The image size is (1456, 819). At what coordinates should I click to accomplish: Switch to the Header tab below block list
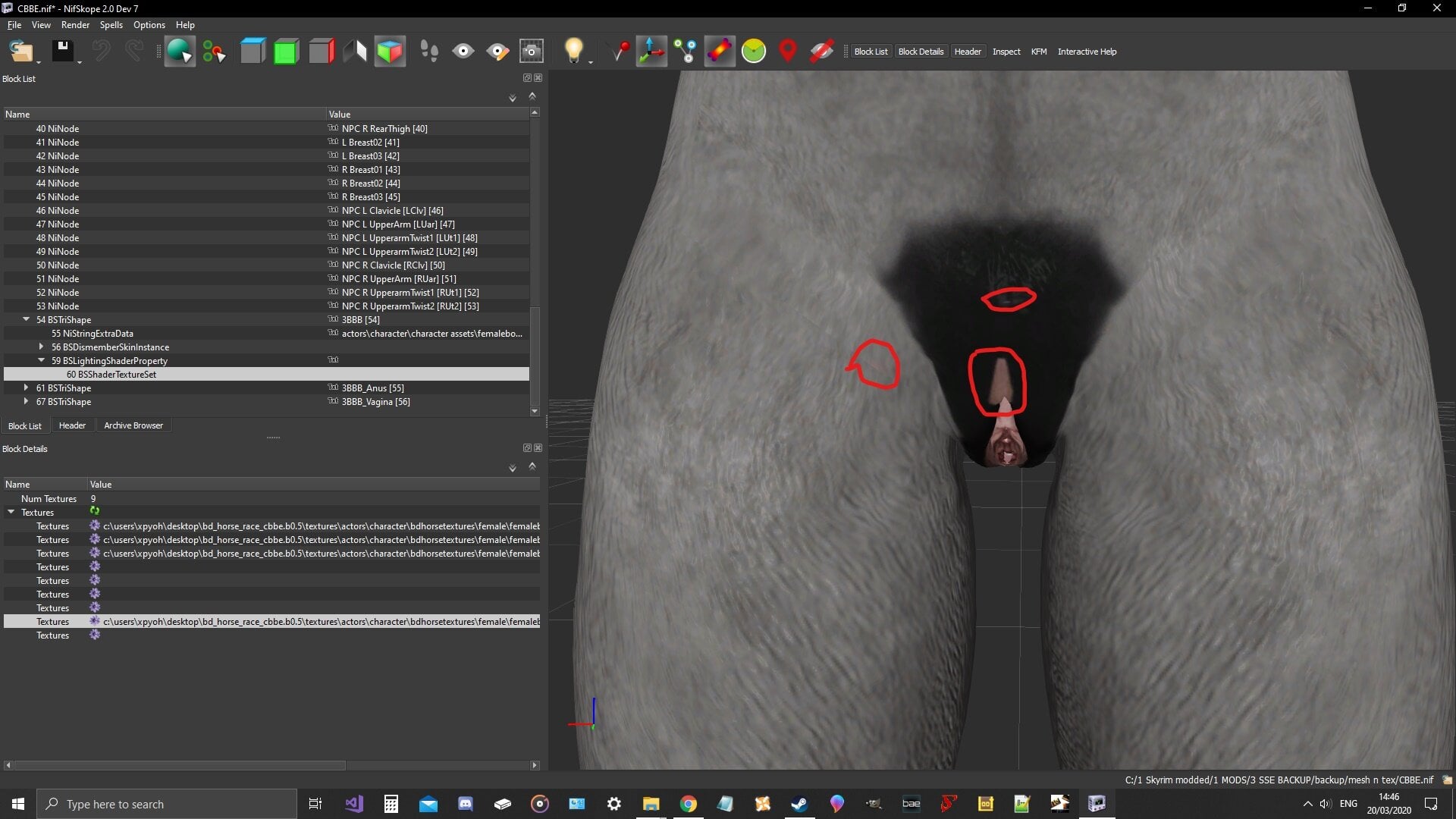click(72, 425)
